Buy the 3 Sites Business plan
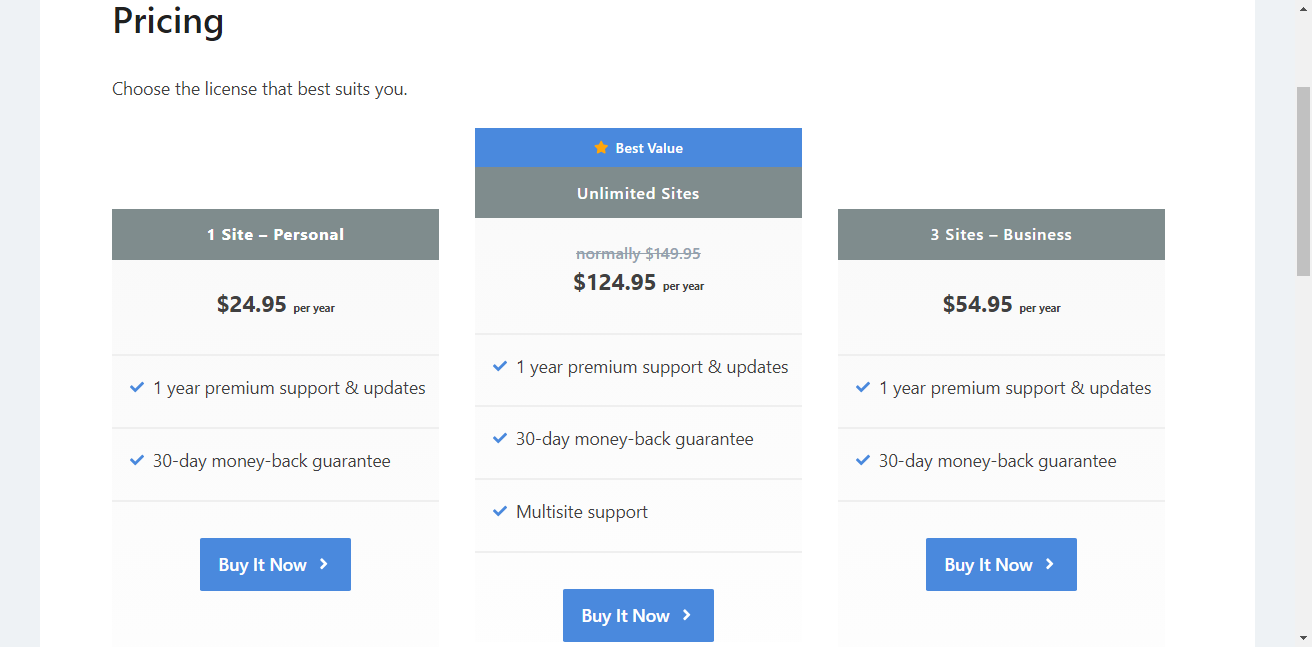The image size is (1312, 647). coord(1001,564)
